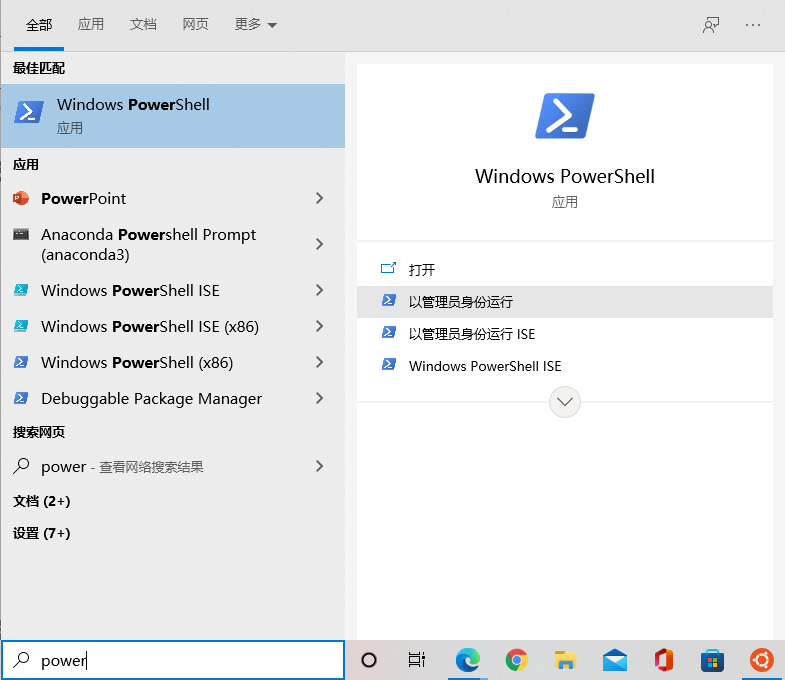This screenshot has height=680, width=785.
Task: Open Office app from the taskbar
Action: coord(664,660)
